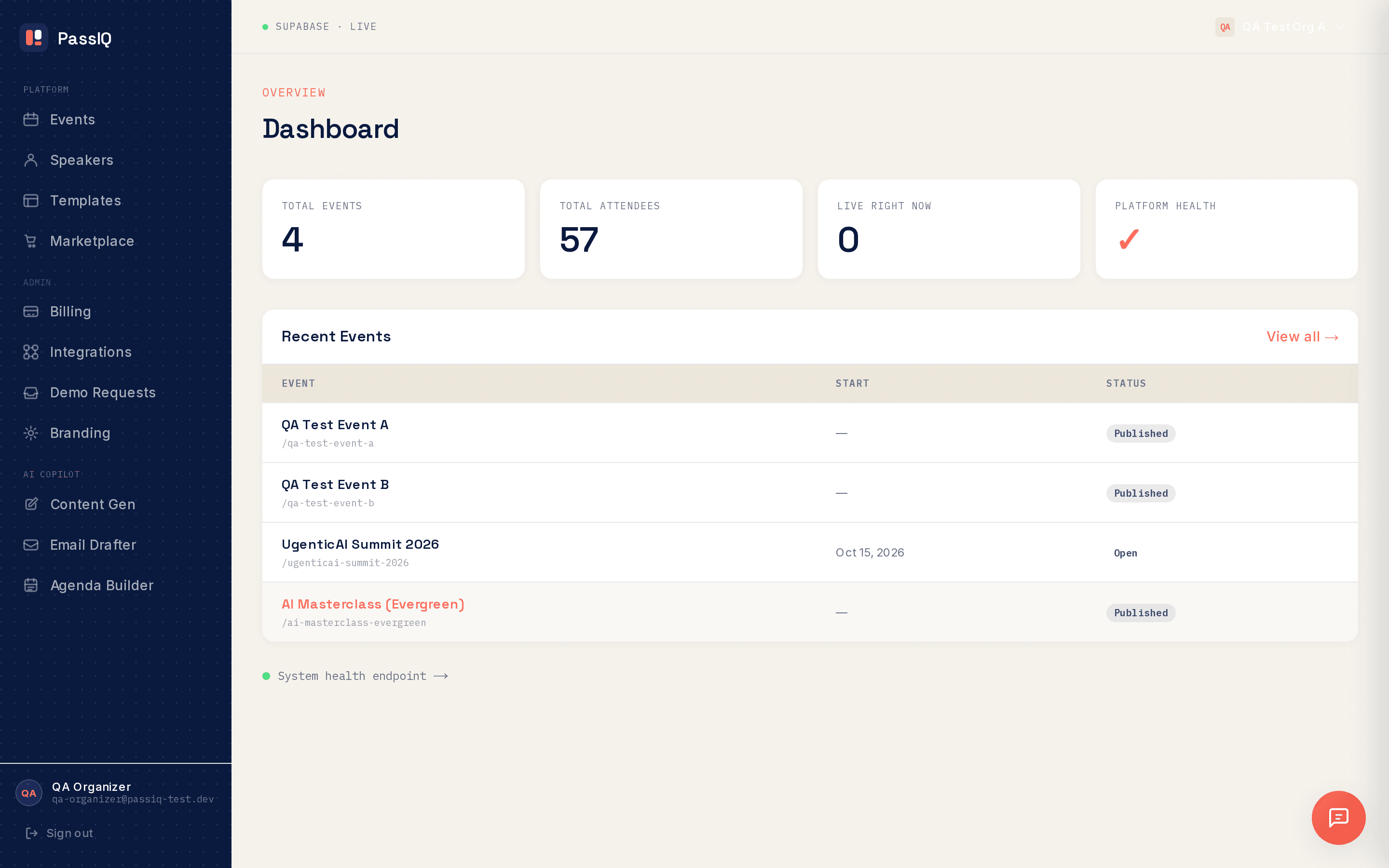Click the Open status for UgenticAI Summit
1389x868 pixels.
coord(1125,553)
